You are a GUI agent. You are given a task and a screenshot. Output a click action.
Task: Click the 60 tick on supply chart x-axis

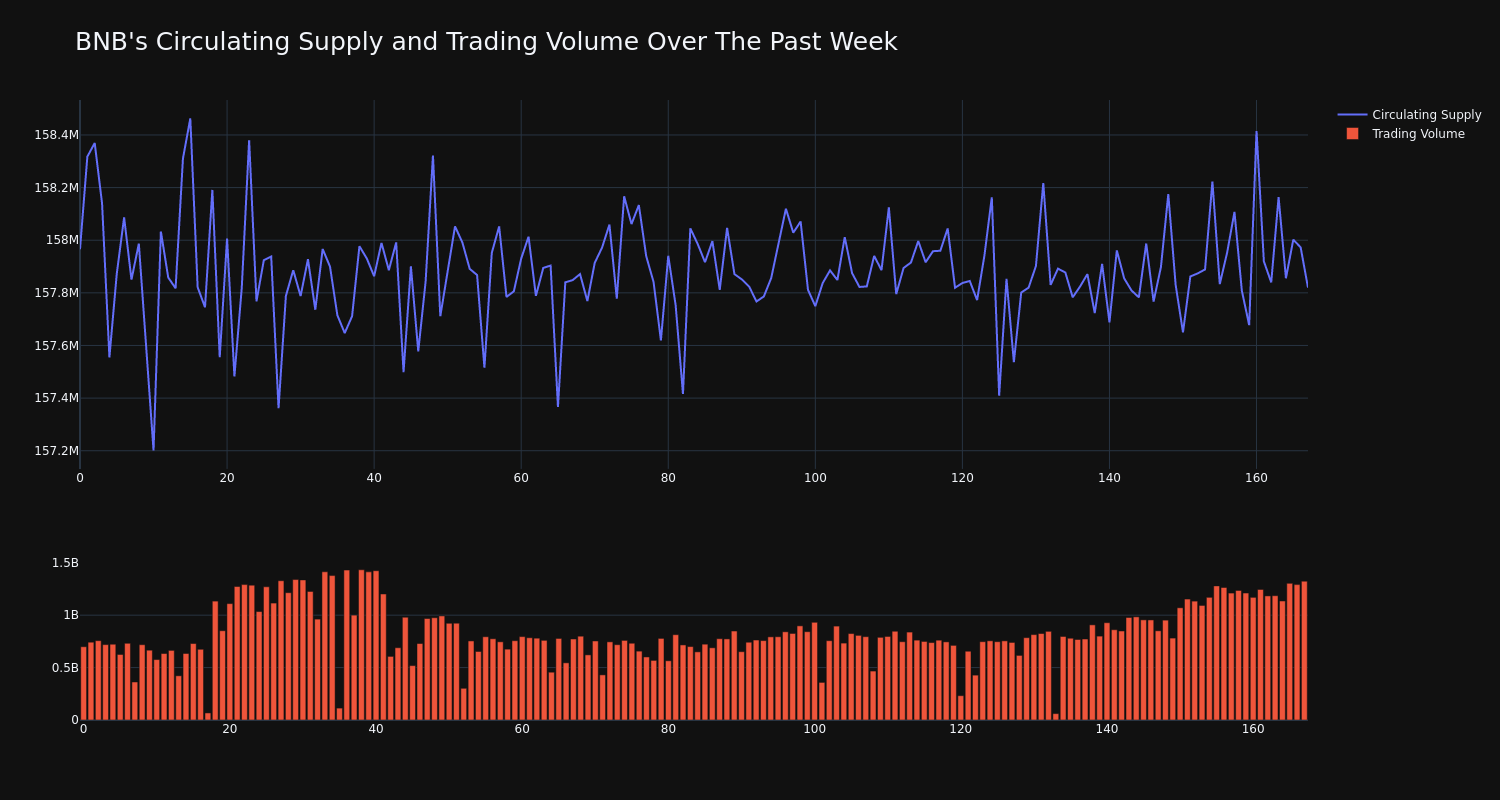(521, 478)
